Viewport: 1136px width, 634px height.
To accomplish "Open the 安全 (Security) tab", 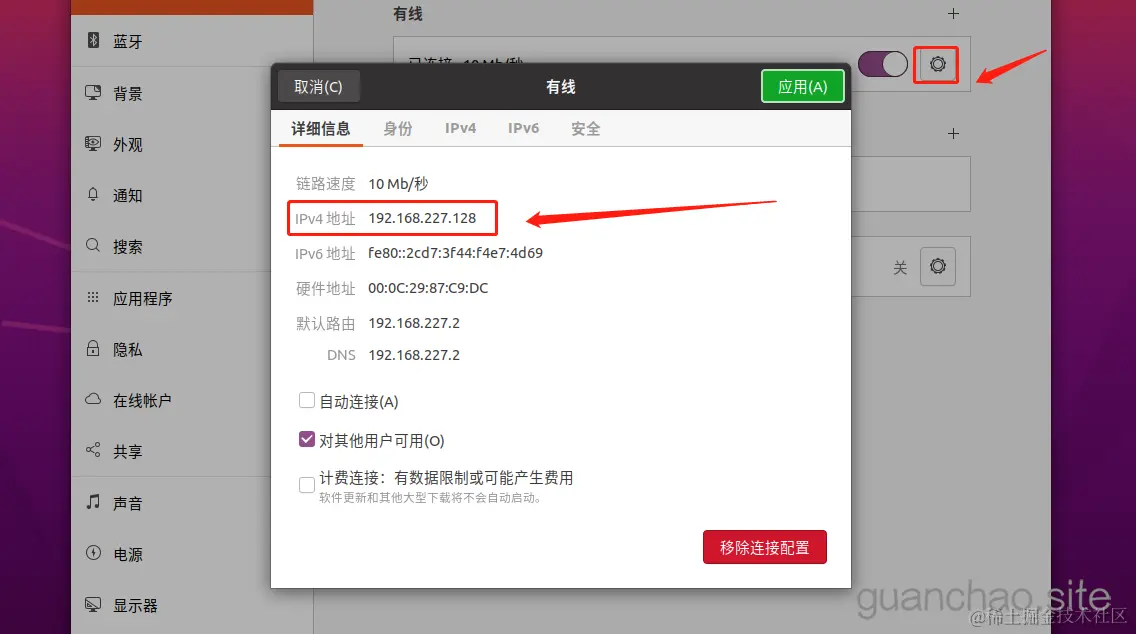I will tap(585, 128).
